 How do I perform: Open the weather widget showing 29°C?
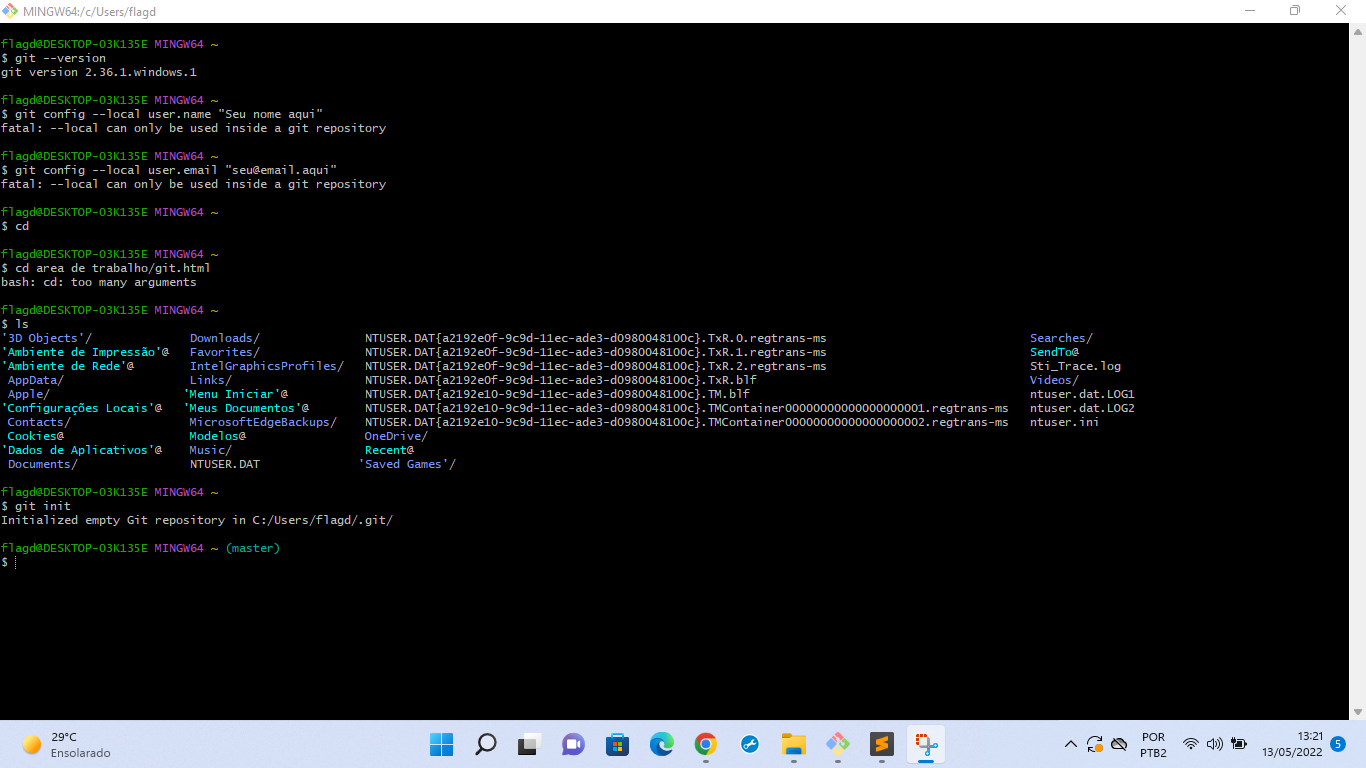[x=66, y=744]
